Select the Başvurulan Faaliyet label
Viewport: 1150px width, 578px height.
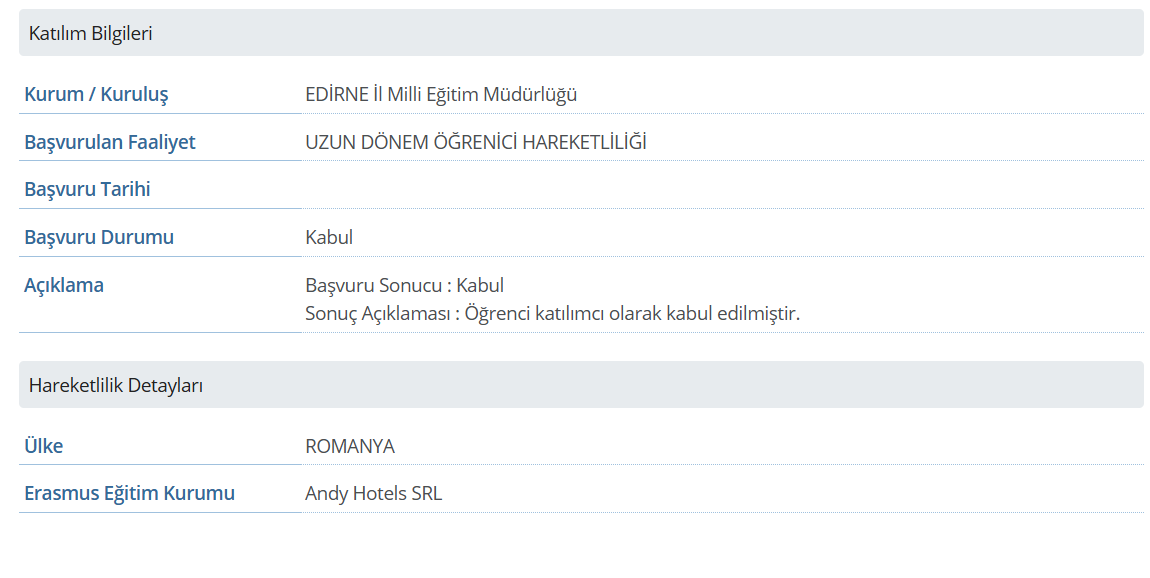(110, 142)
